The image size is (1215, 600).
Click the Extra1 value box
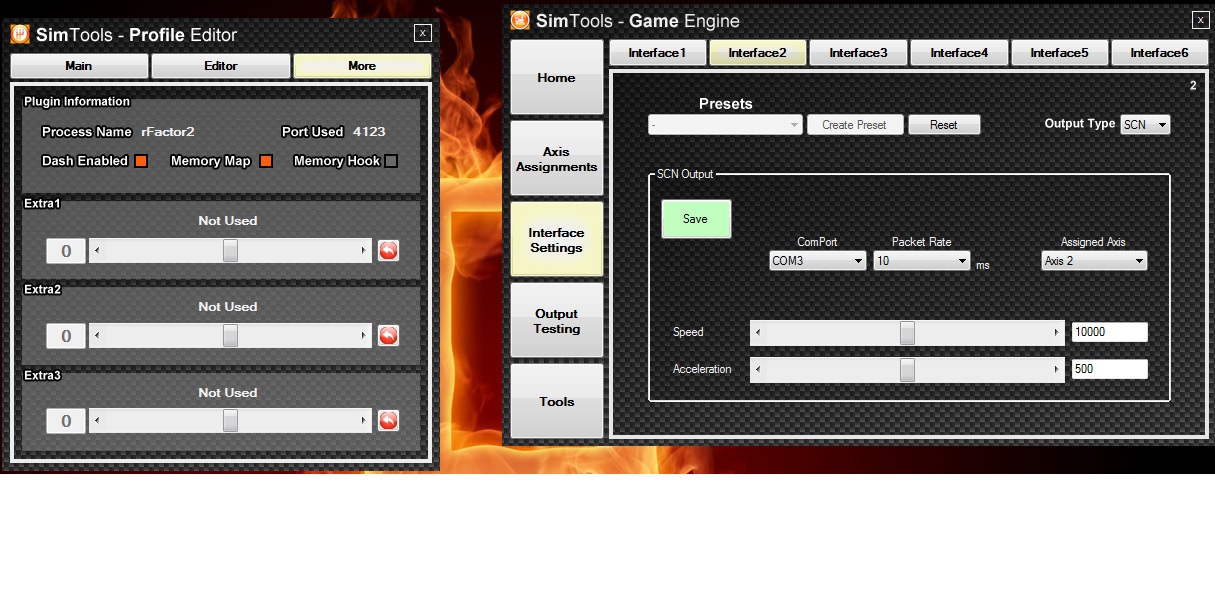click(x=66, y=251)
